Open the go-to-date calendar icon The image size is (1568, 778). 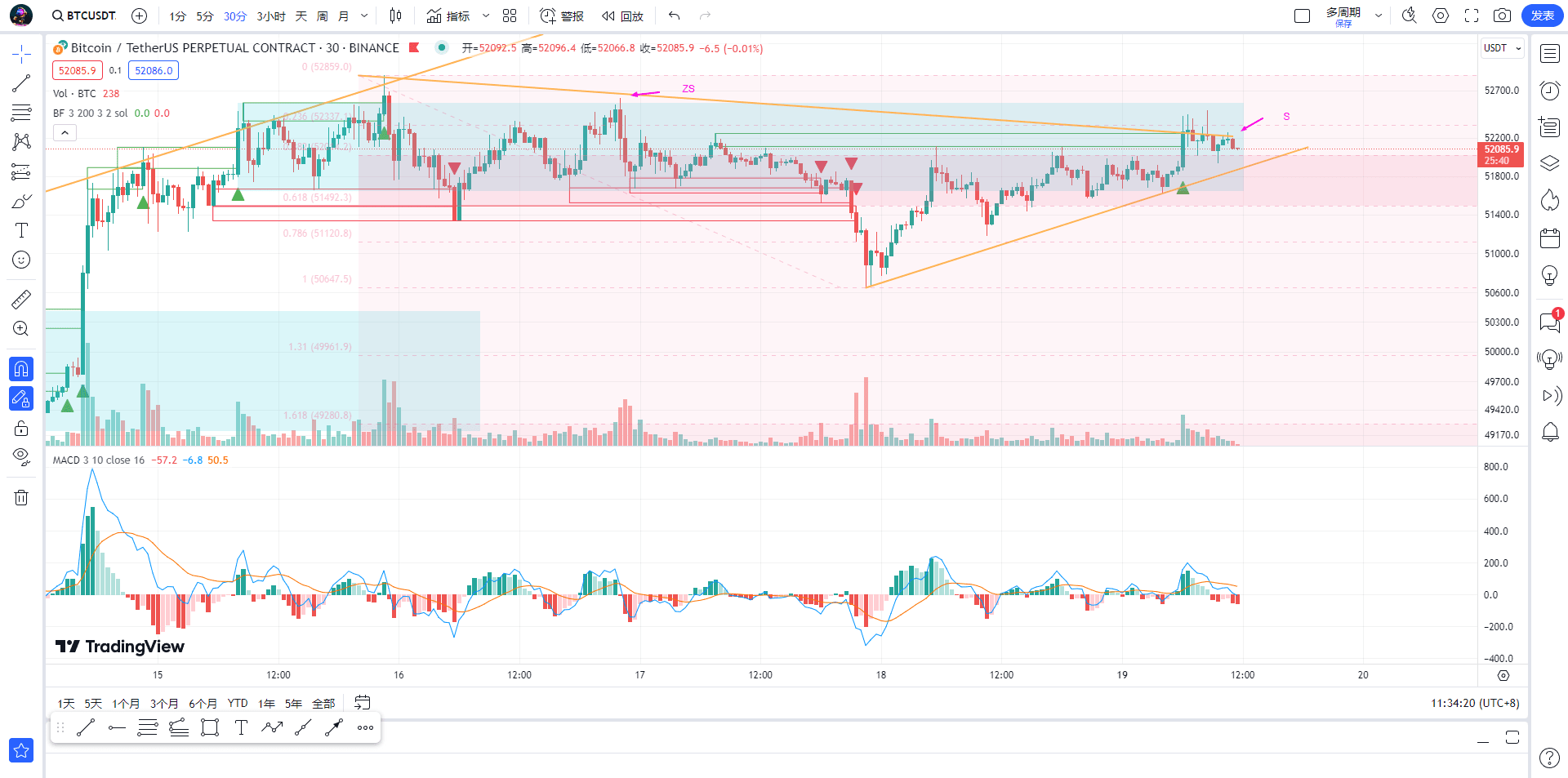363,702
